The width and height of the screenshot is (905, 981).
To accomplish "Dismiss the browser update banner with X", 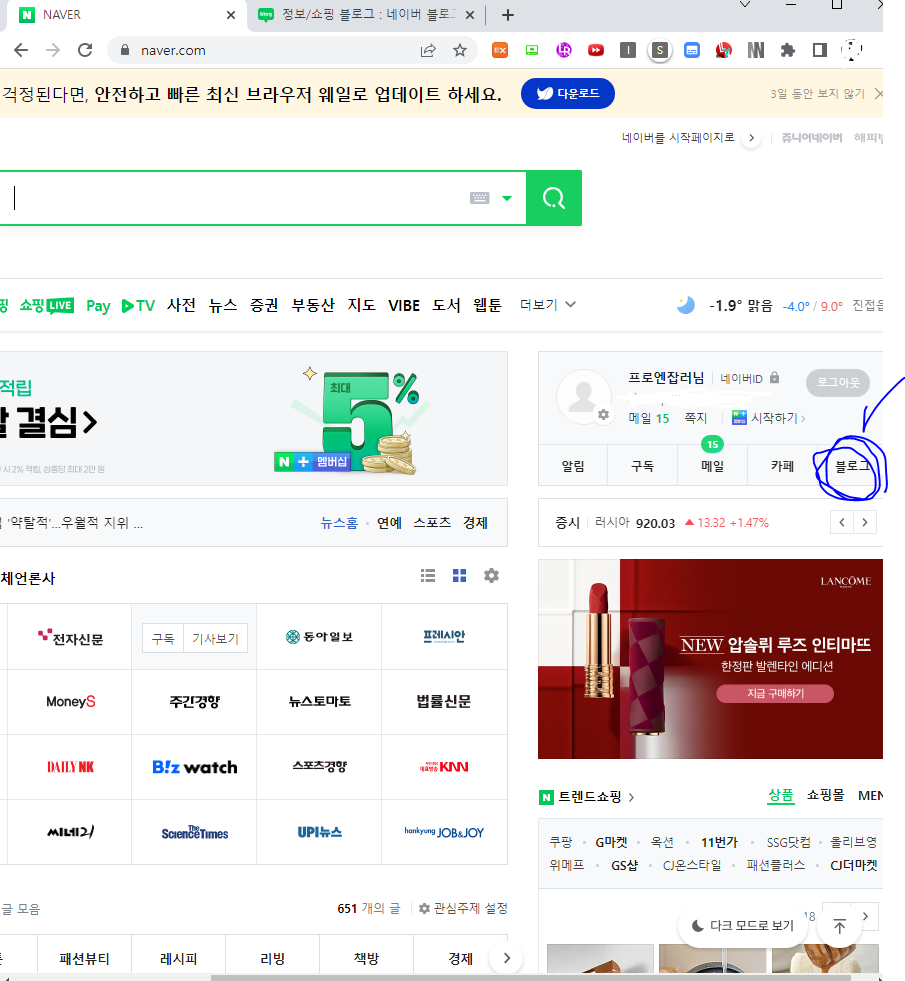I will (x=878, y=94).
